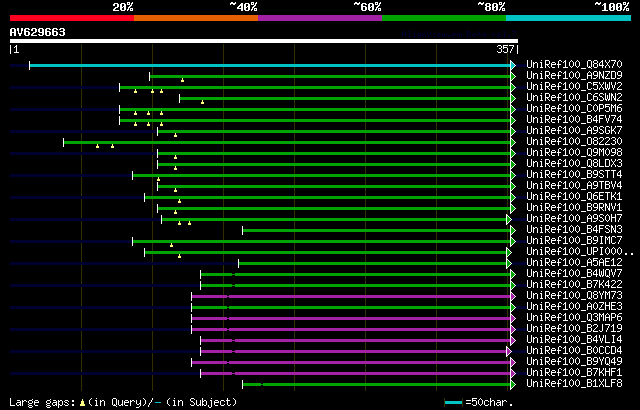Image resolution: width=640 pixels, height=410 pixels.
Task: Click the white start tick of O82230 alignment
Action: click(x=64, y=142)
